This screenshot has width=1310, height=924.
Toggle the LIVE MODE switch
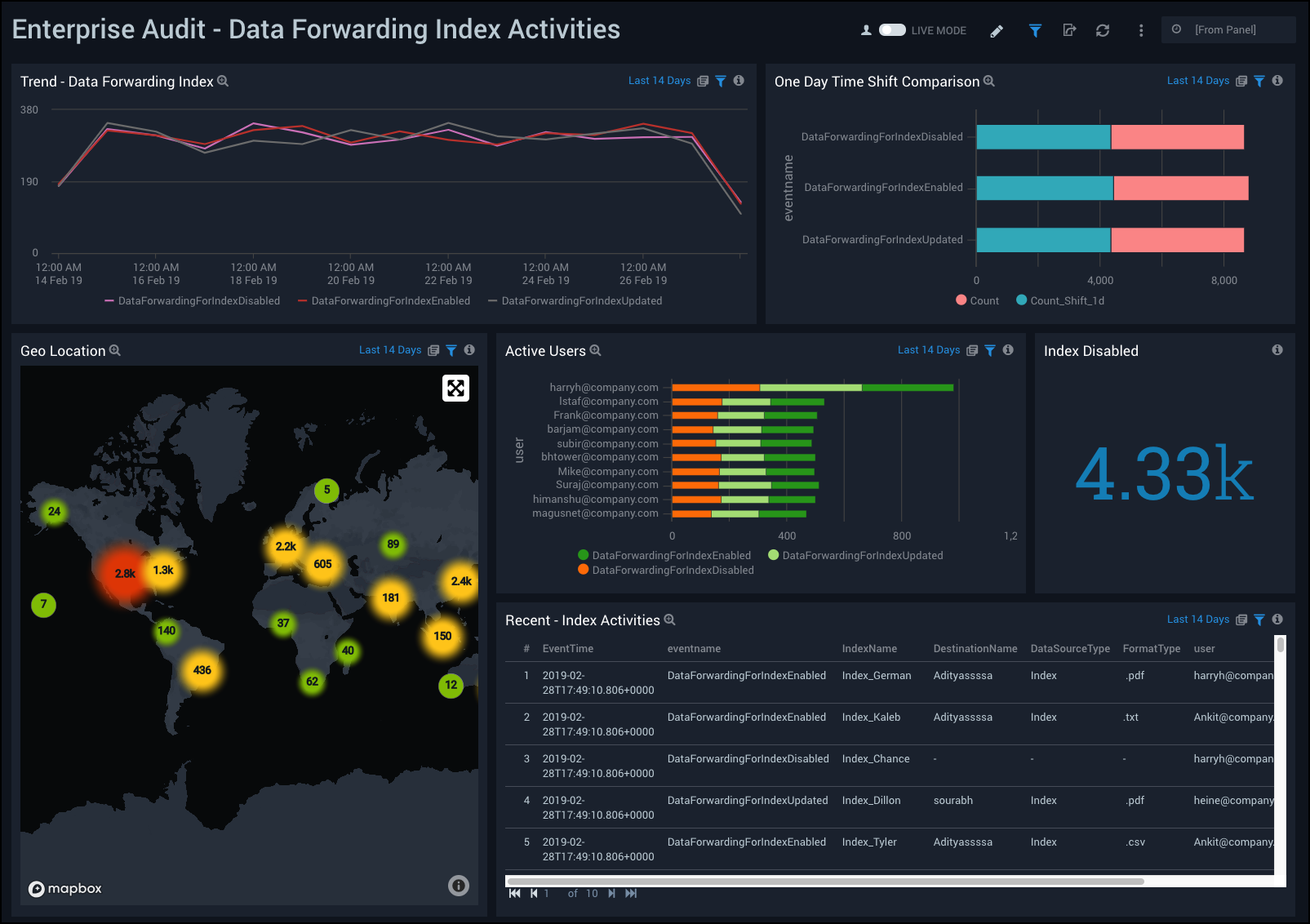click(892, 30)
